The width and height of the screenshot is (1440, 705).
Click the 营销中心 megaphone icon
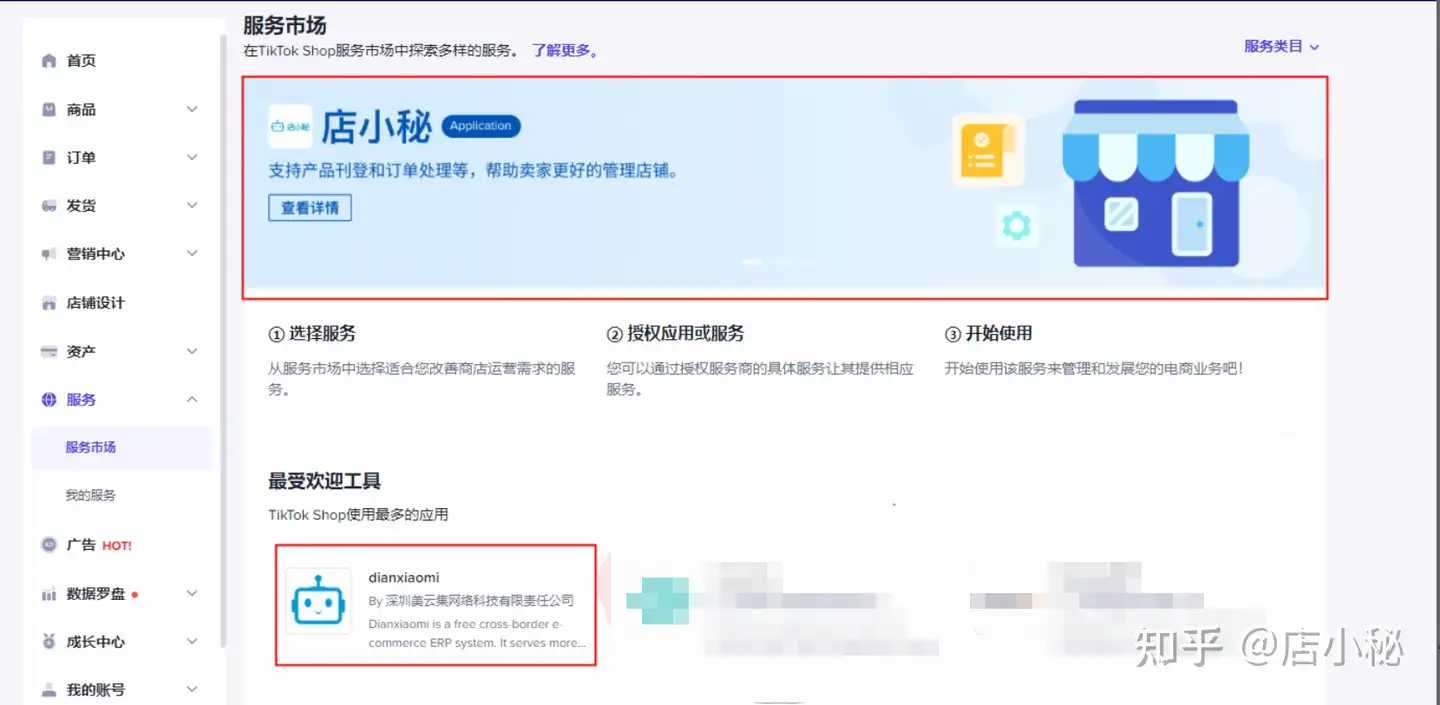point(49,254)
